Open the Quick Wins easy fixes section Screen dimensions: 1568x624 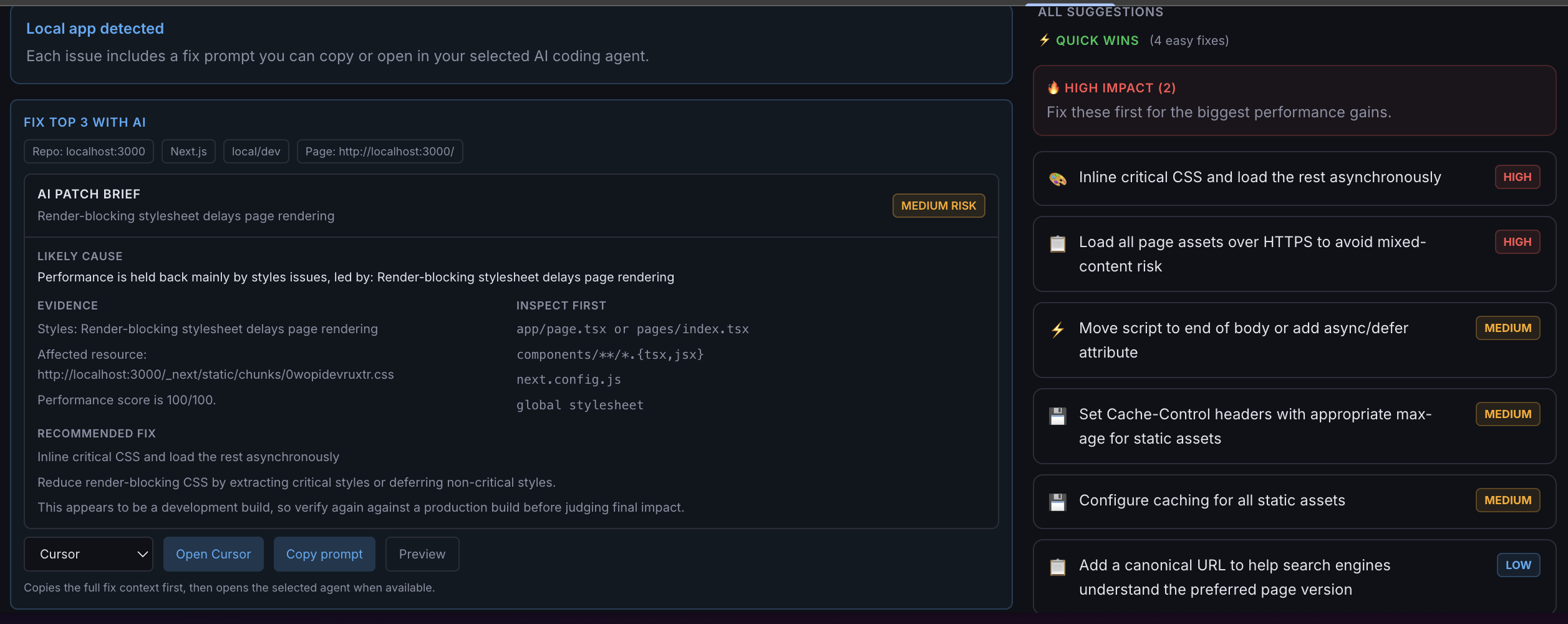pyautogui.click(x=1134, y=41)
